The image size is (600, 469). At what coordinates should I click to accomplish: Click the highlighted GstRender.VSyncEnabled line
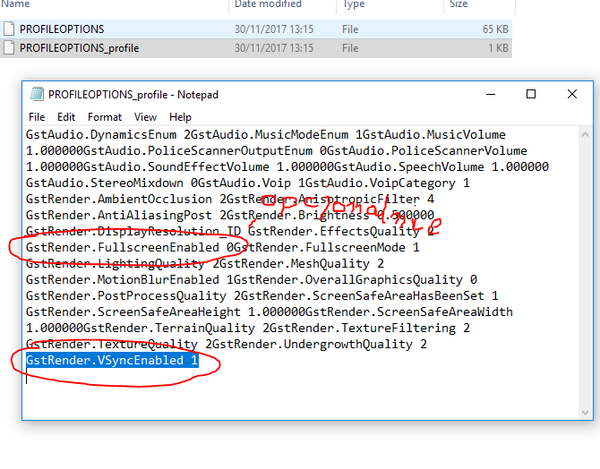(111, 360)
